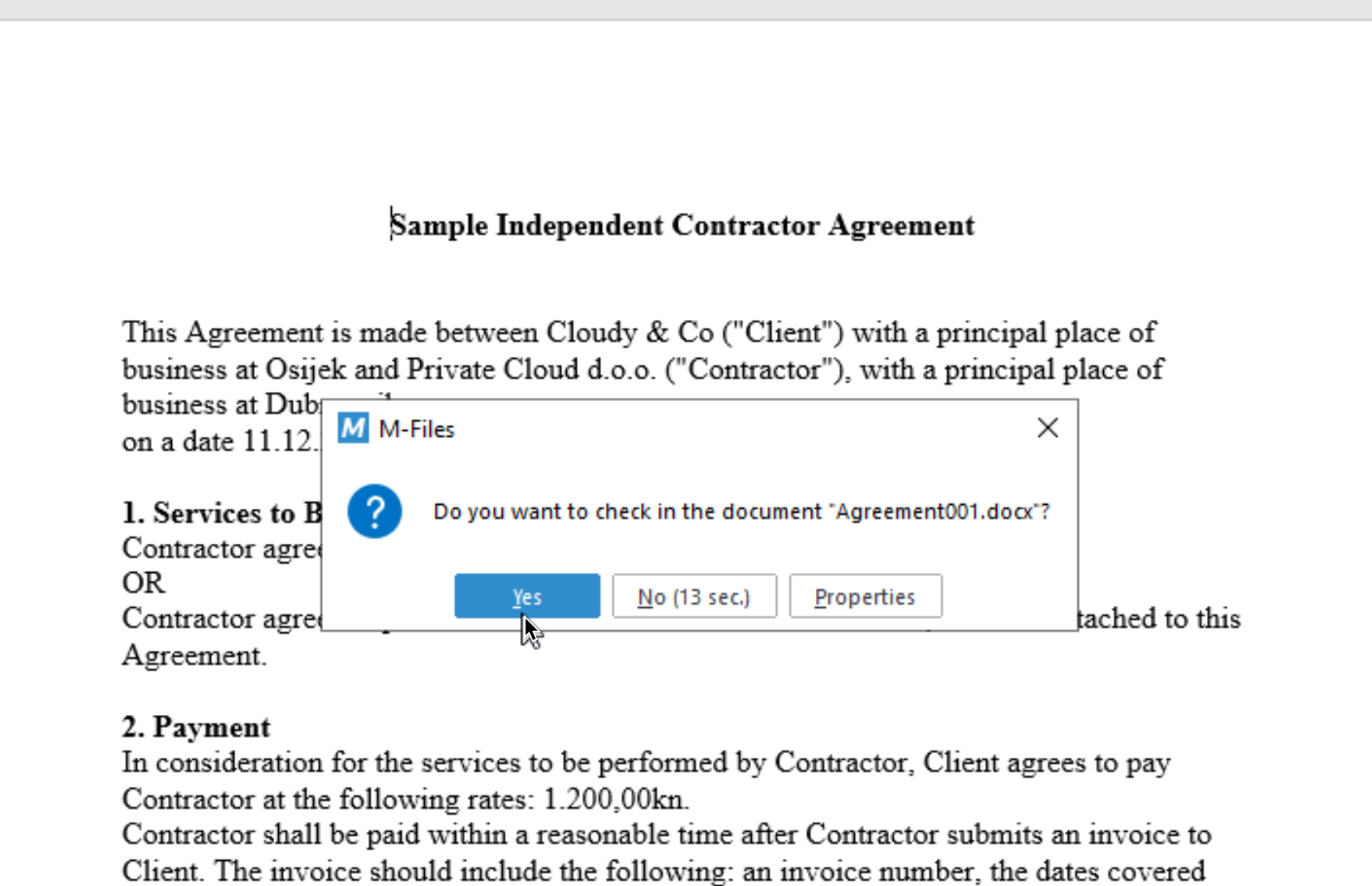
Task: Click the '1. Services to B' heading
Action: (x=222, y=513)
